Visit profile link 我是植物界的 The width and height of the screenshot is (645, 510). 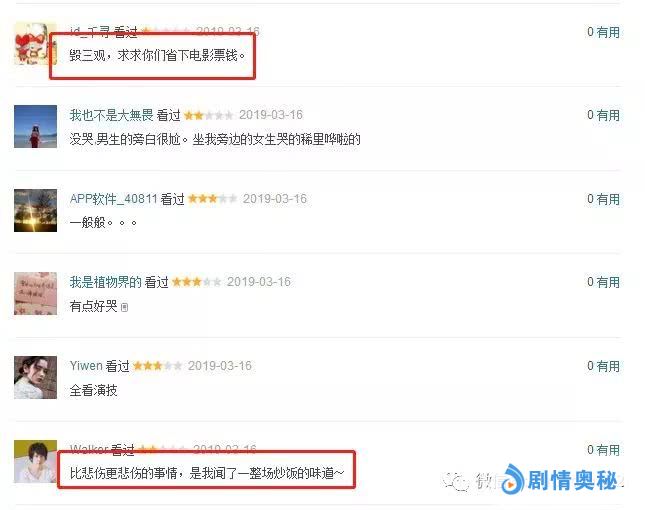[x=105, y=282]
